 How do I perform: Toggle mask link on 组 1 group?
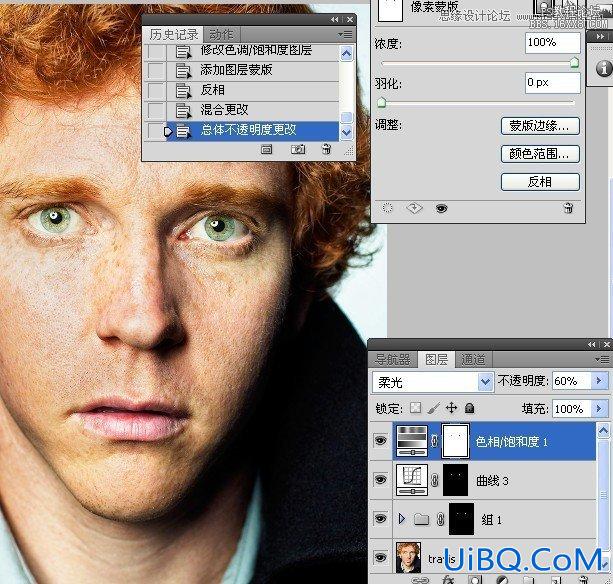point(441,519)
